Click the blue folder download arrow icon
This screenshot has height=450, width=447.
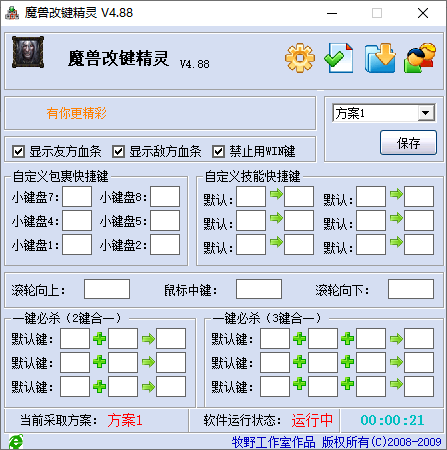[380, 58]
